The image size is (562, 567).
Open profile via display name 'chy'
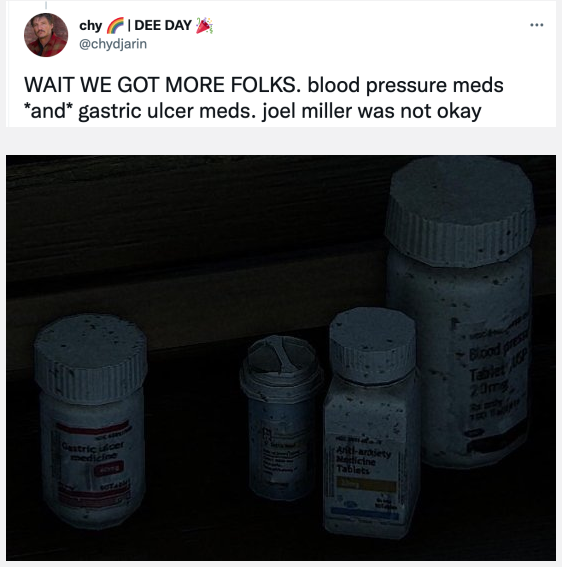click(x=91, y=26)
